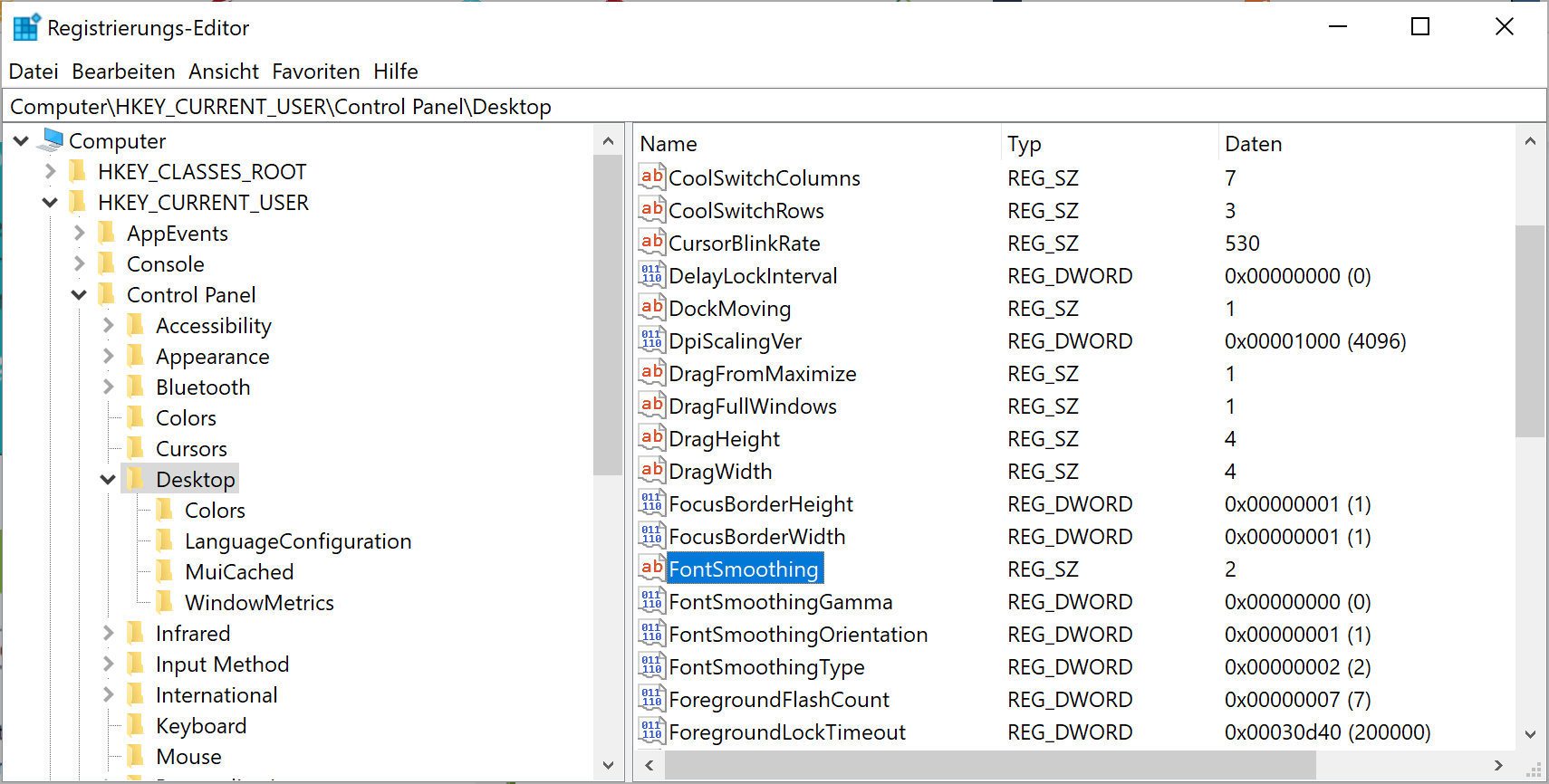Image resolution: width=1549 pixels, height=784 pixels.
Task: Select the Cursors key
Action: (x=191, y=448)
